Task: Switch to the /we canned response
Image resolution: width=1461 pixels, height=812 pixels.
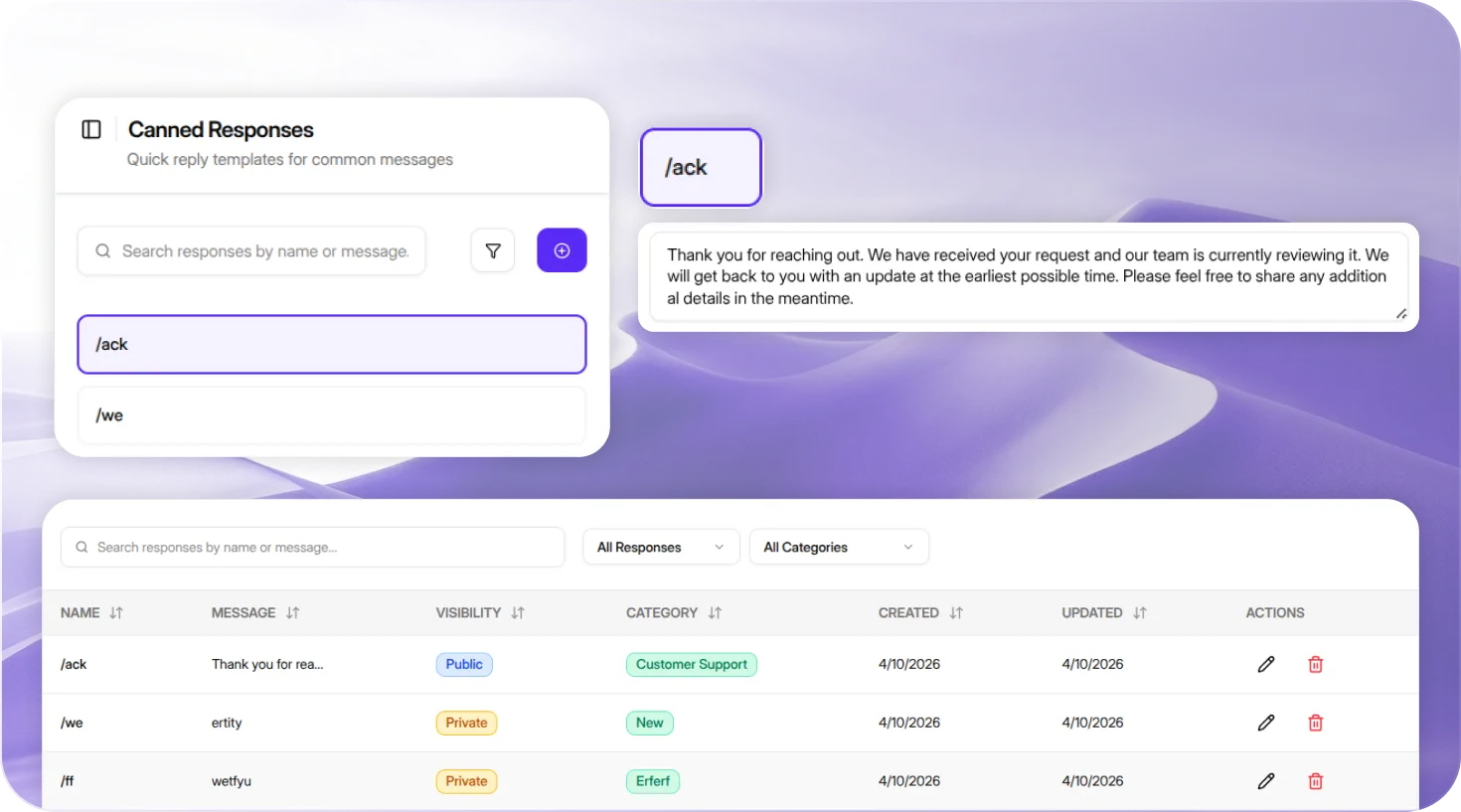Action: click(332, 415)
